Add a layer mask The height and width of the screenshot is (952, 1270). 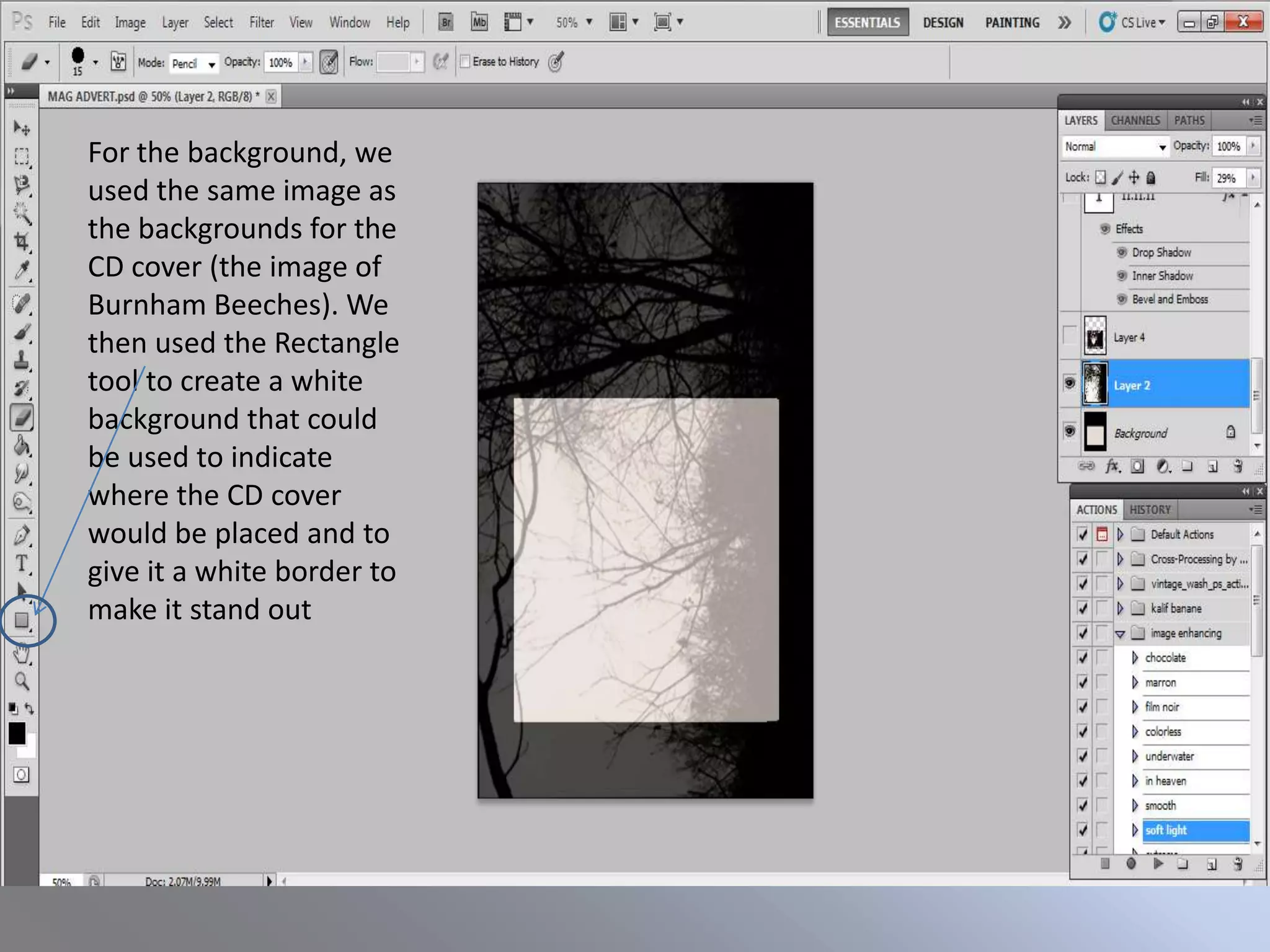(x=1137, y=466)
